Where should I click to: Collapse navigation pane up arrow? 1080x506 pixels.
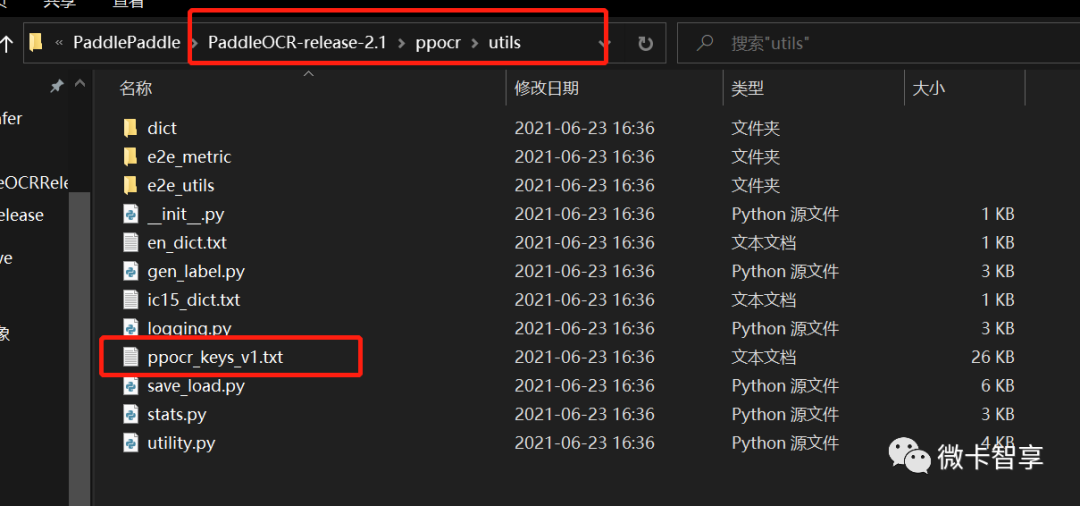click(x=79, y=85)
